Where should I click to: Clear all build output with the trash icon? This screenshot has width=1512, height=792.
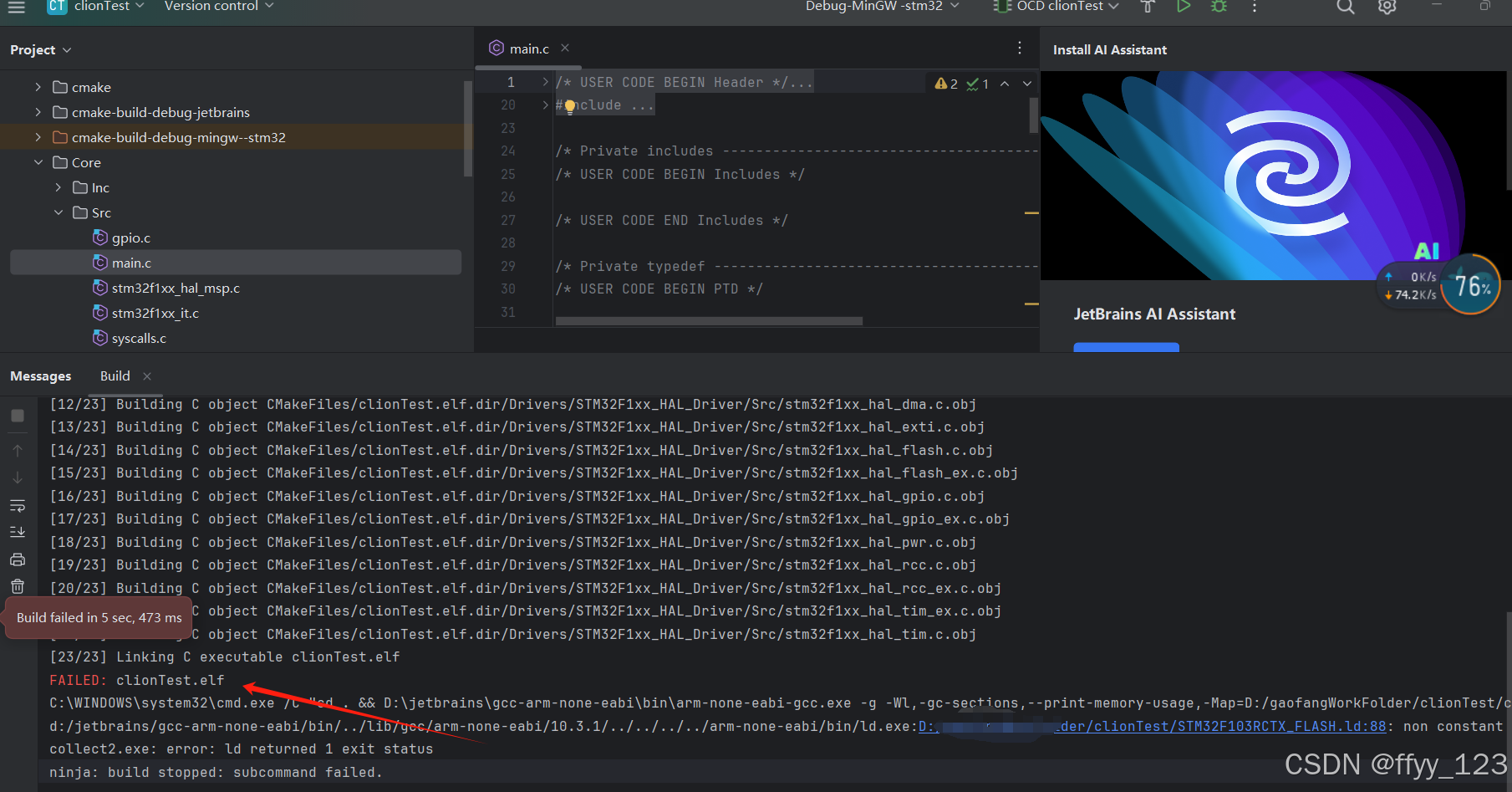(18, 586)
